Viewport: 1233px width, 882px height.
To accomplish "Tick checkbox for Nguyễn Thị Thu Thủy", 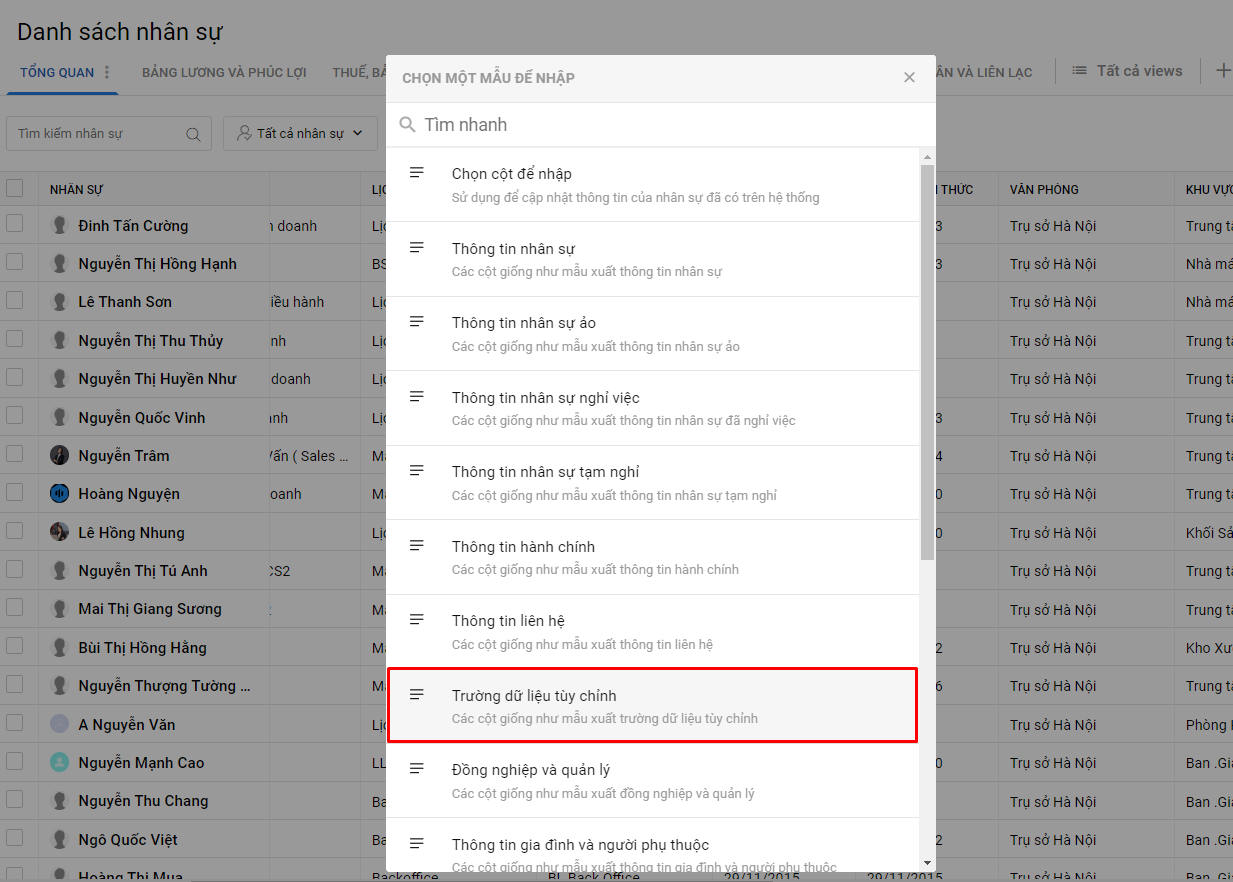I will tap(15, 339).
